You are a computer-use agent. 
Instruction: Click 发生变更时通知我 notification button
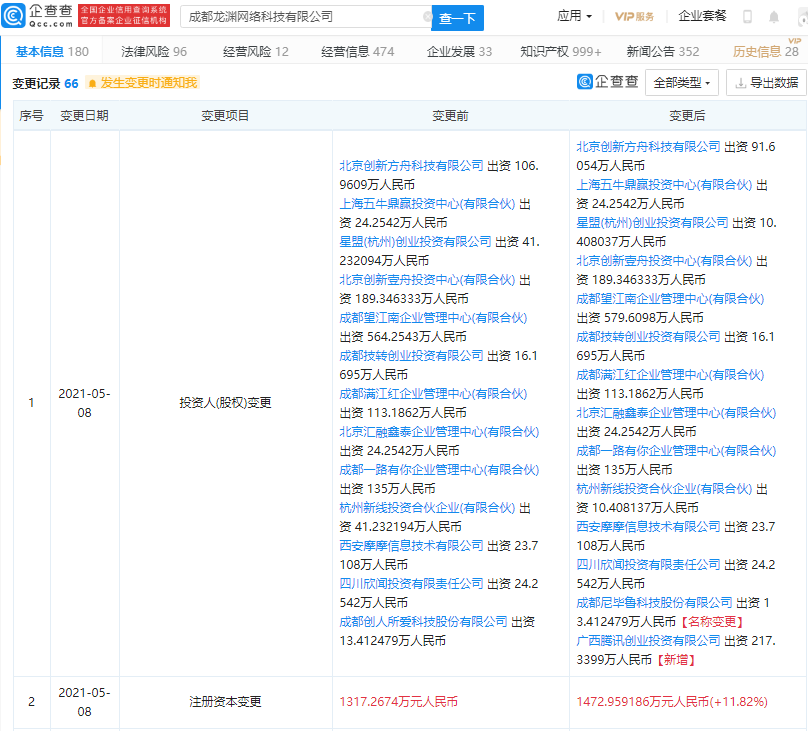click(147, 83)
